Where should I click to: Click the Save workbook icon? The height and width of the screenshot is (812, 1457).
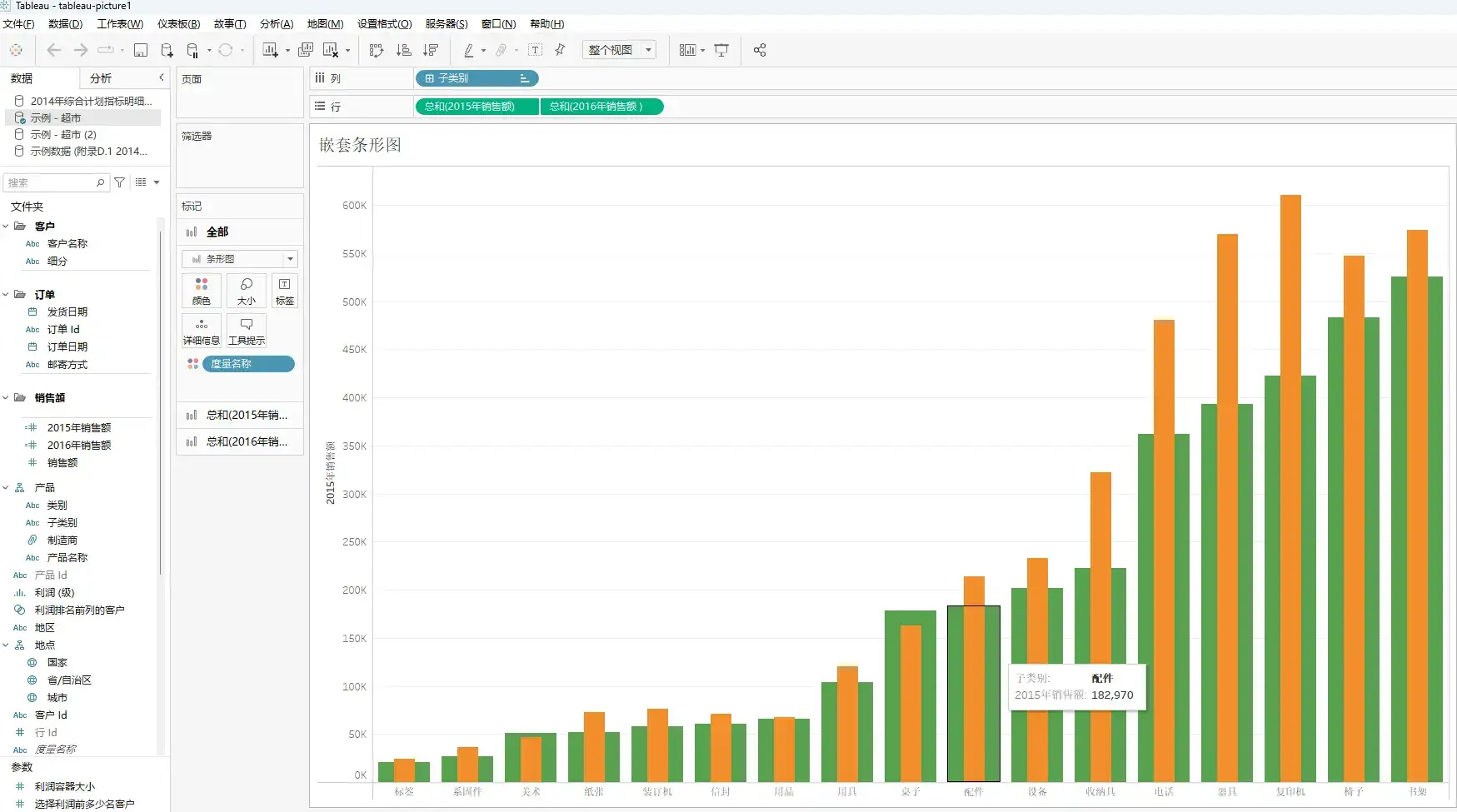[141, 51]
